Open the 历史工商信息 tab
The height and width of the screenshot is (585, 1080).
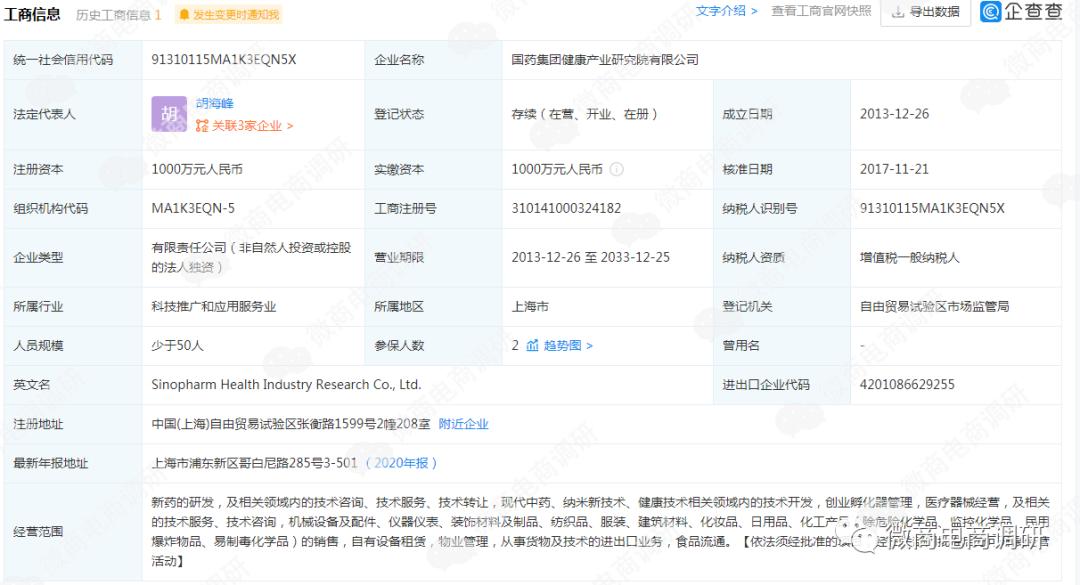click(118, 15)
